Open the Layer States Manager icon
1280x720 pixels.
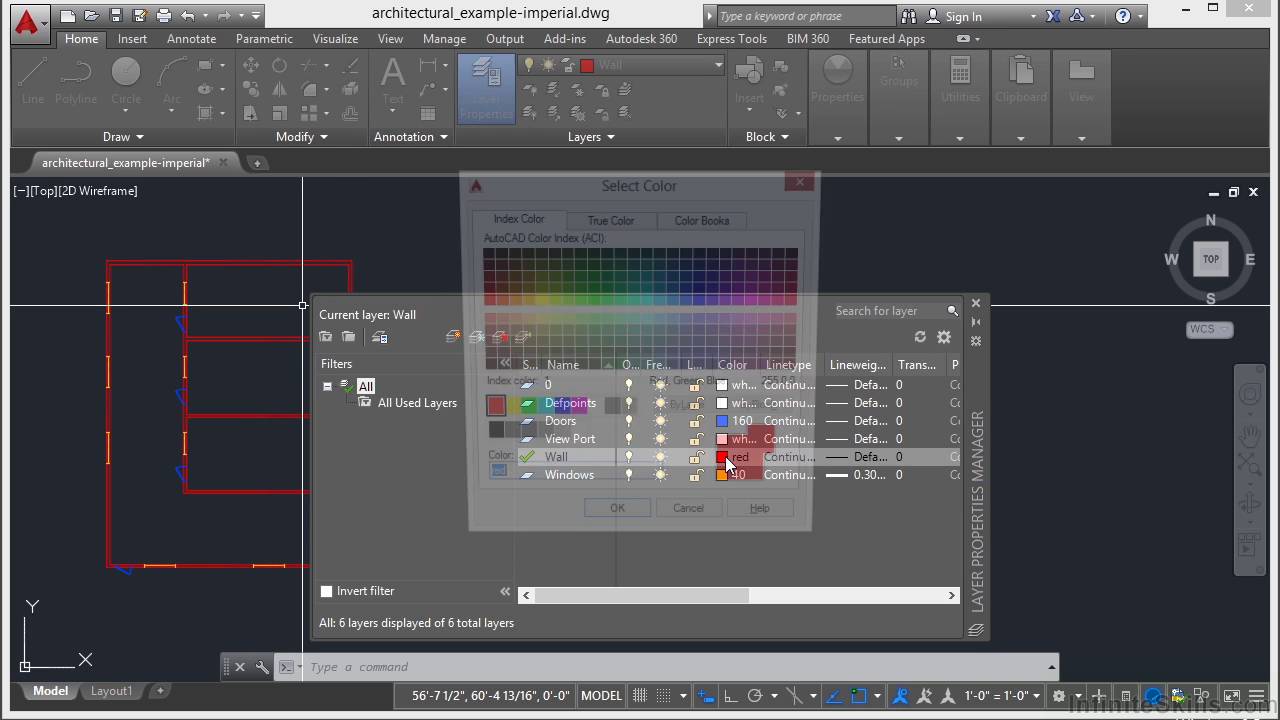click(x=380, y=337)
